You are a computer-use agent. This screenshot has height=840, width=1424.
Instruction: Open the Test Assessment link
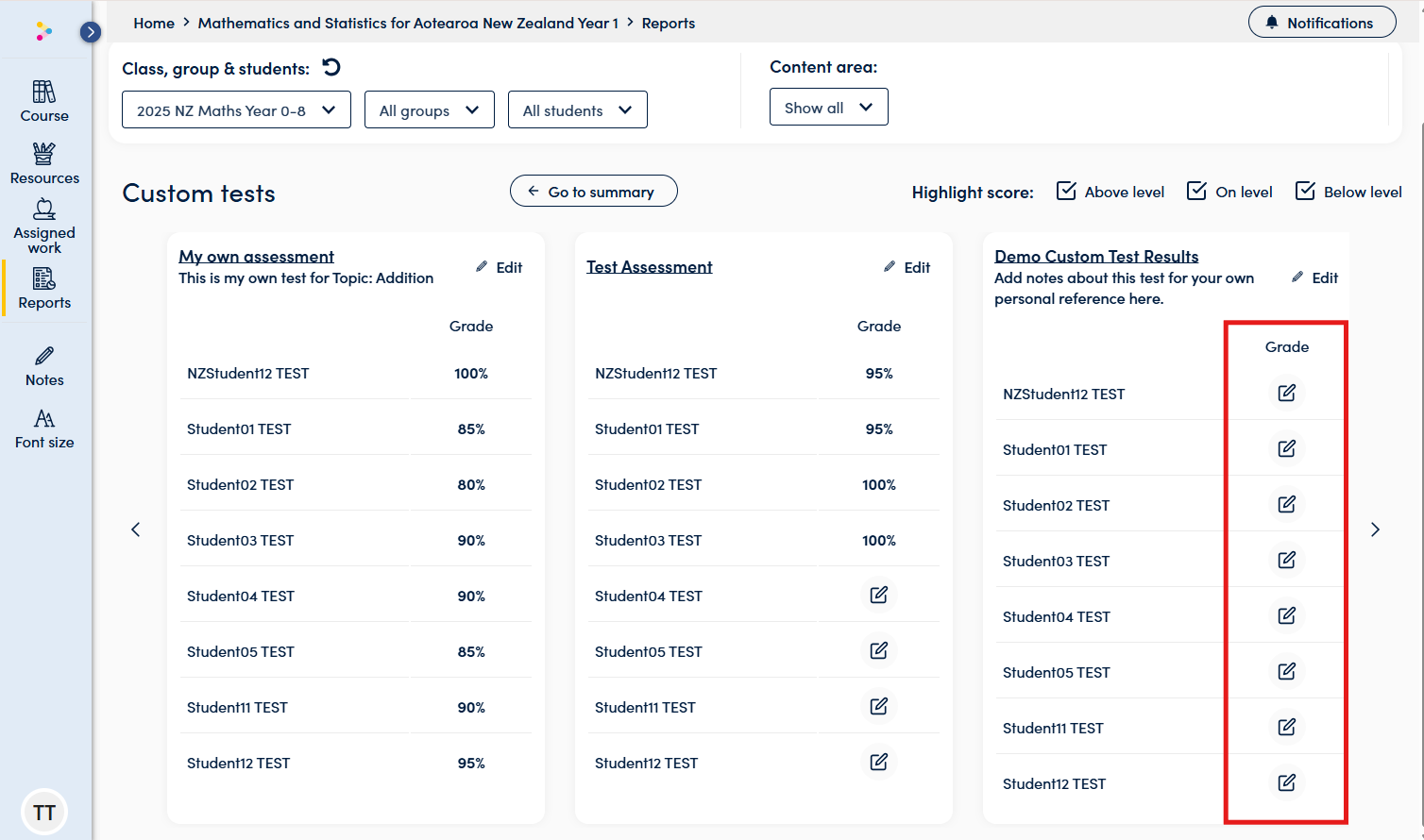coord(650,266)
